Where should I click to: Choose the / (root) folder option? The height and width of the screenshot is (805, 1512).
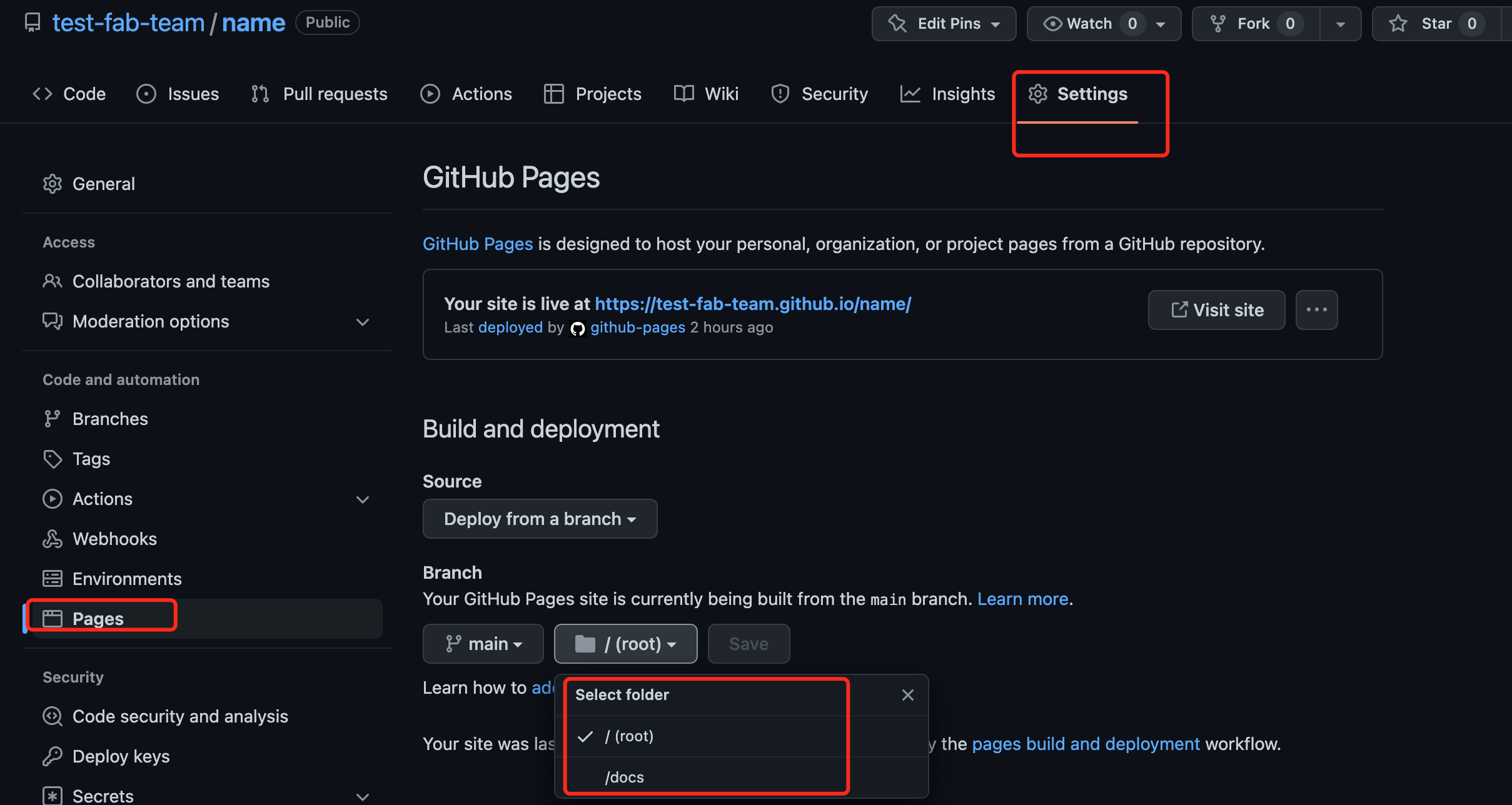tap(629, 736)
